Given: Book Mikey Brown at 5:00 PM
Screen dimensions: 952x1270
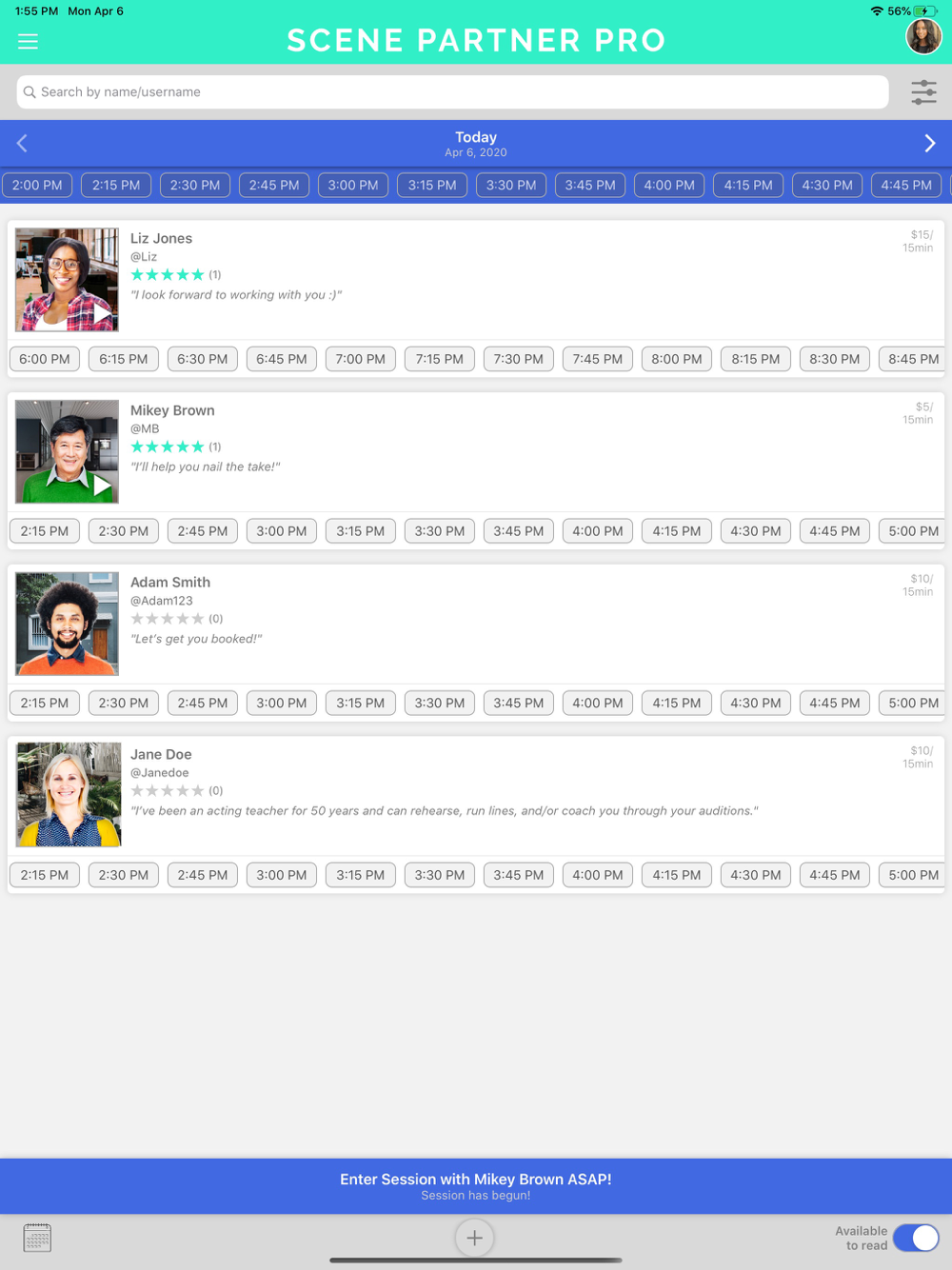Looking at the screenshot, I should pos(912,531).
